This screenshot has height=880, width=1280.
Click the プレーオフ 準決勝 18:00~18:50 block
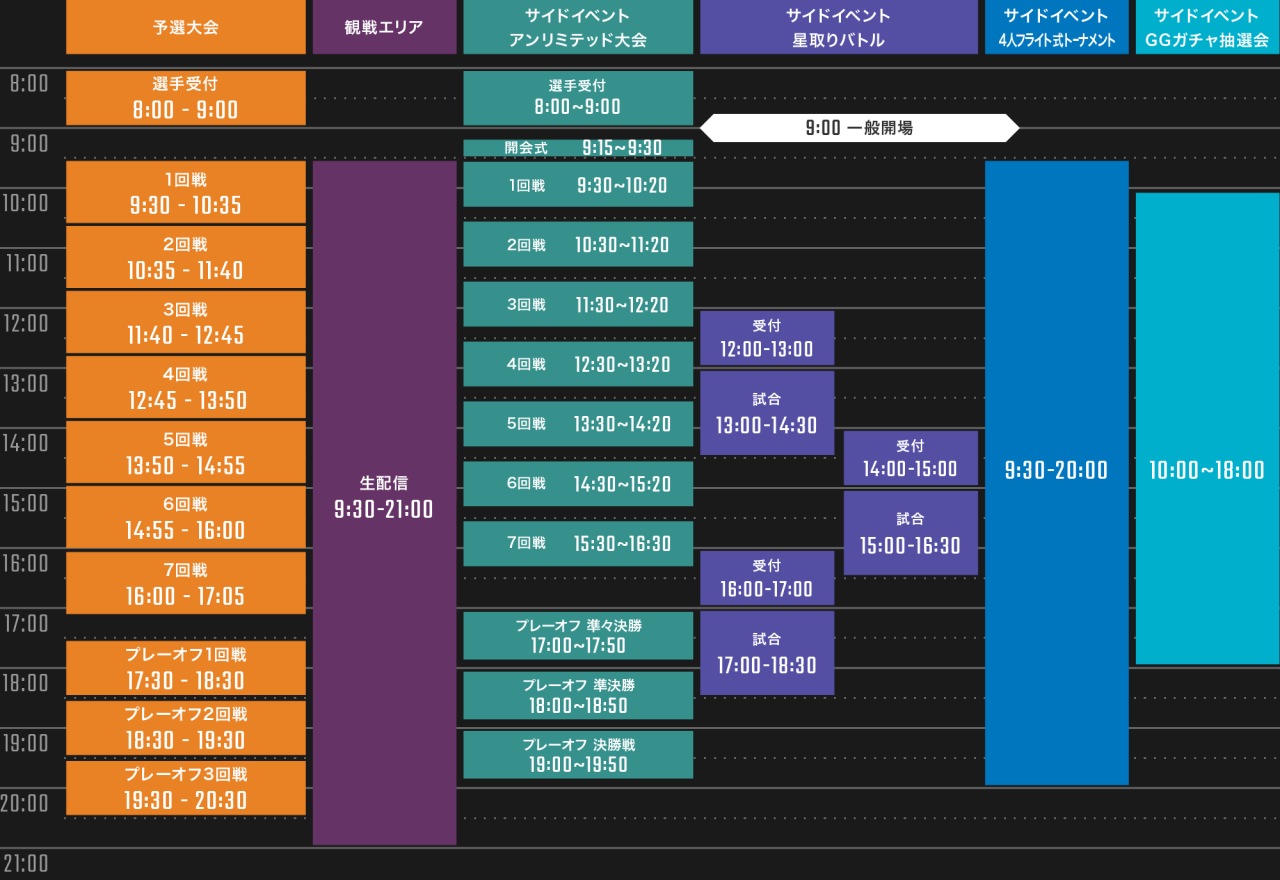[x=577, y=695]
